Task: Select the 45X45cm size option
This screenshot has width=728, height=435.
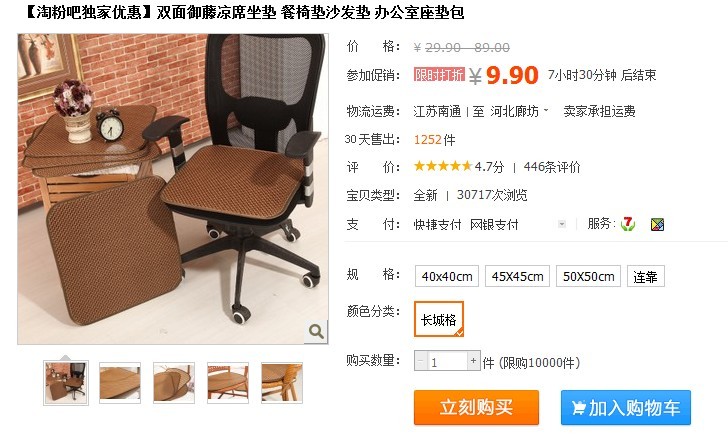Action: (517, 276)
